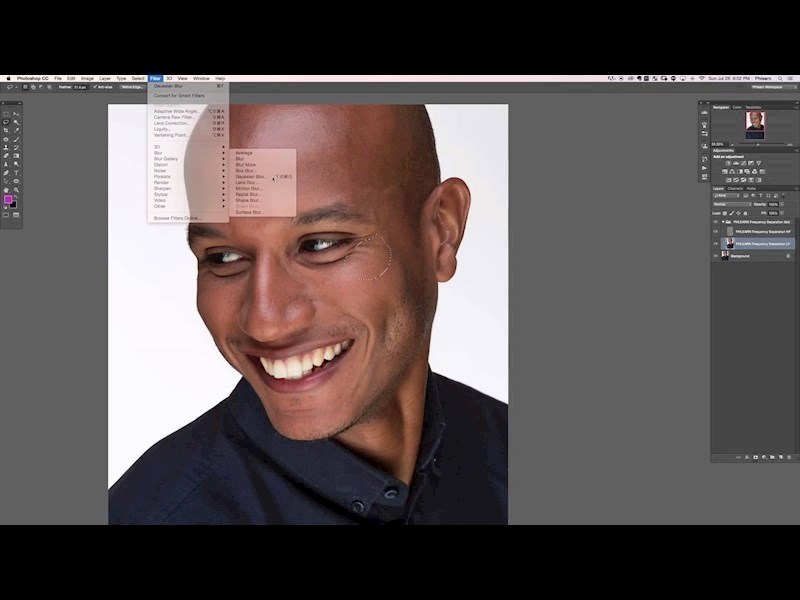800x600 pixels.
Task: Add a Hue/Saturation adjustment layer
Action: [x=724, y=172]
